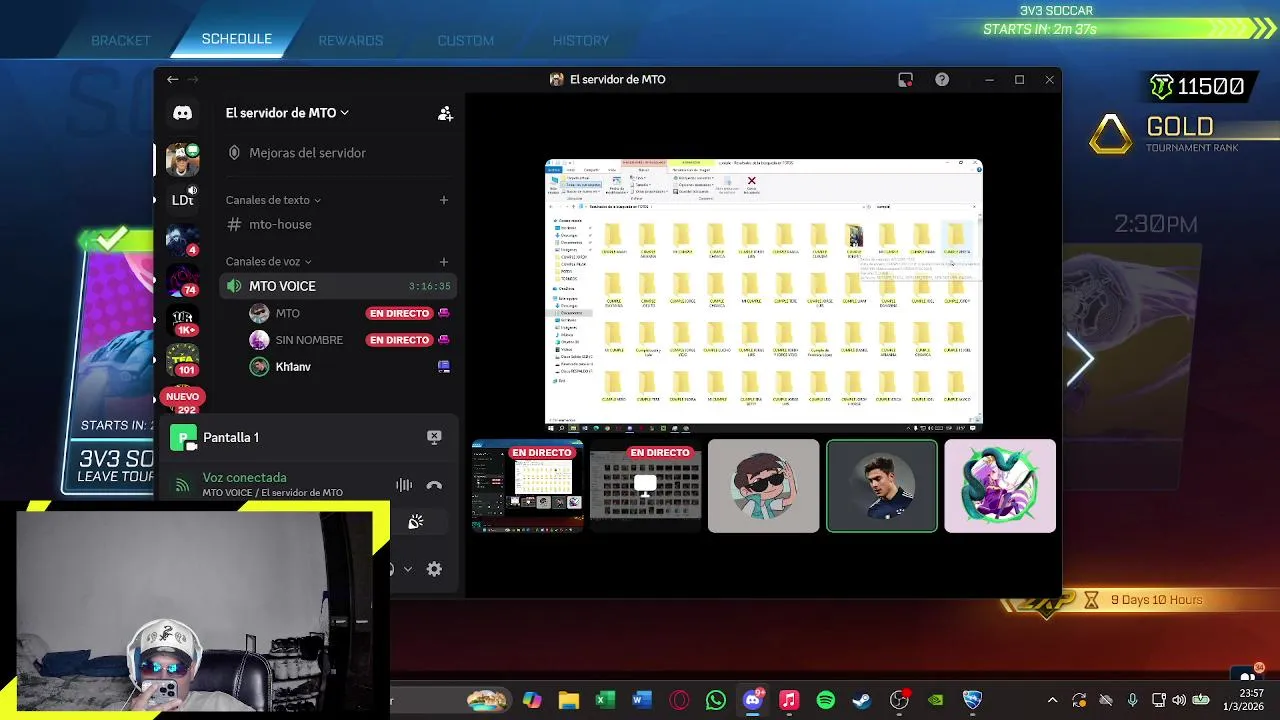
Task: Open Spotify from taskbar
Action: coord(826,700)
